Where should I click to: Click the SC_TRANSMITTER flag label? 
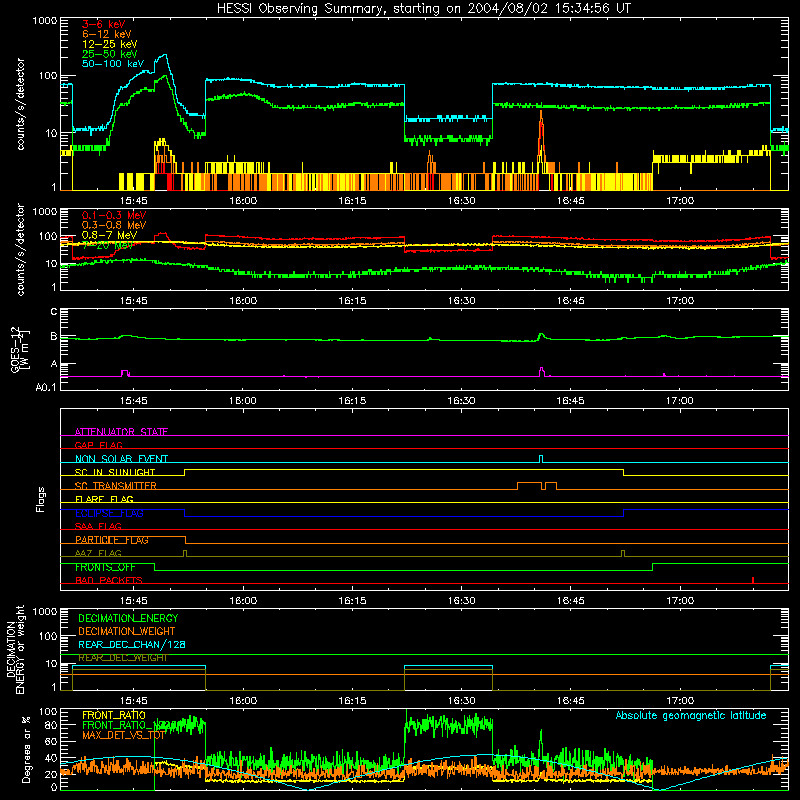click(115, 486)
